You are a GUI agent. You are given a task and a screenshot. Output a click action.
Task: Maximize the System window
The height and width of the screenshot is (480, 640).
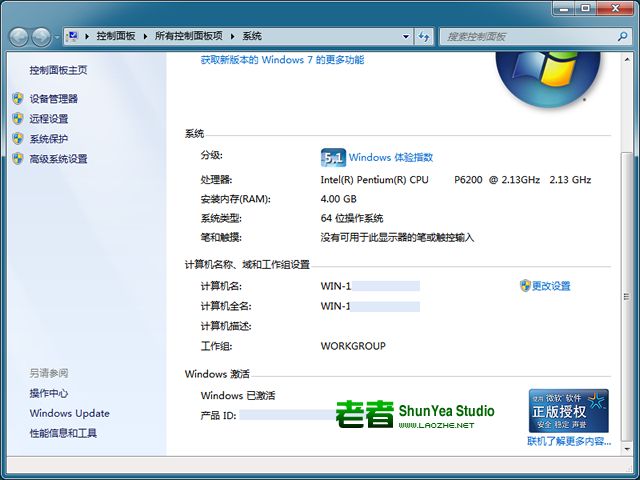(x=585, y=8)
